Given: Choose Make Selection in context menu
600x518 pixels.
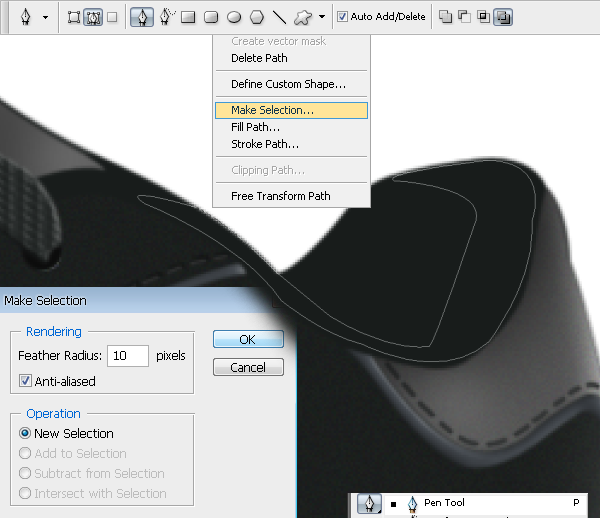Looking at the screenshot, I should [291, 110].
